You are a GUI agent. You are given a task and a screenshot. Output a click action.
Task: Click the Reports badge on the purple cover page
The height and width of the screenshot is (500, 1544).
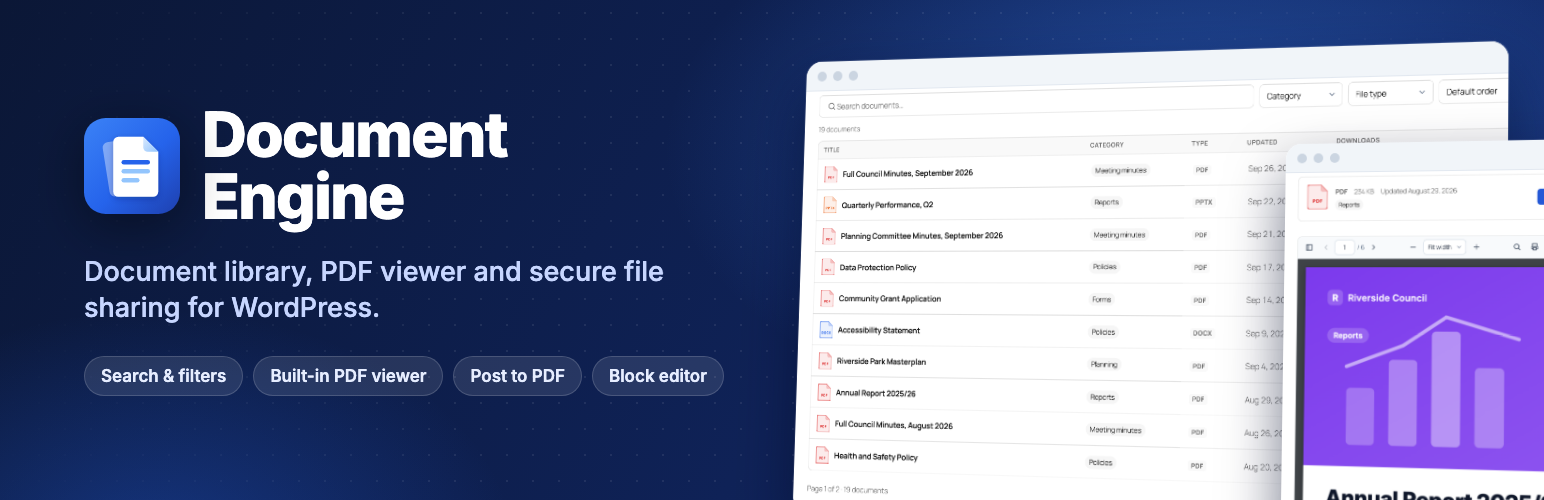point(1347,335)
